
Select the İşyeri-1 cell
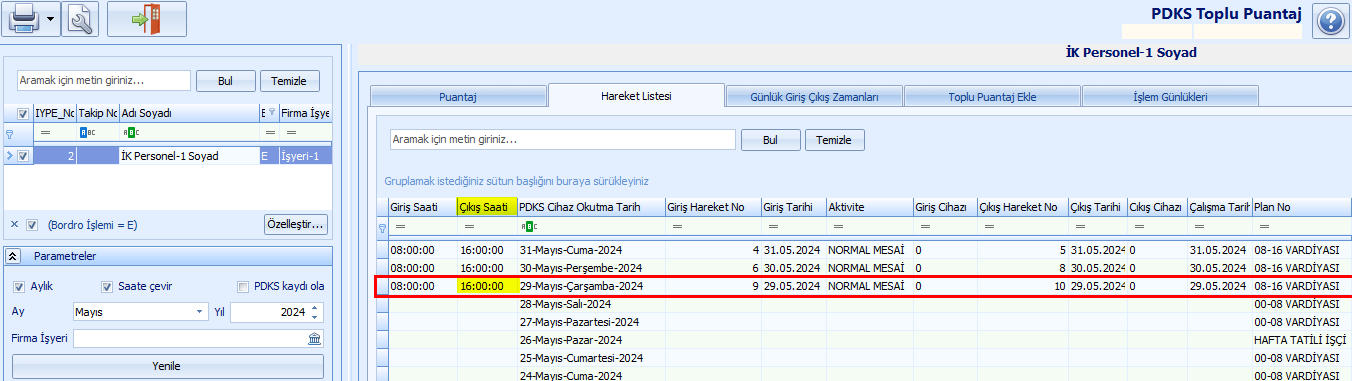(305, 156)
